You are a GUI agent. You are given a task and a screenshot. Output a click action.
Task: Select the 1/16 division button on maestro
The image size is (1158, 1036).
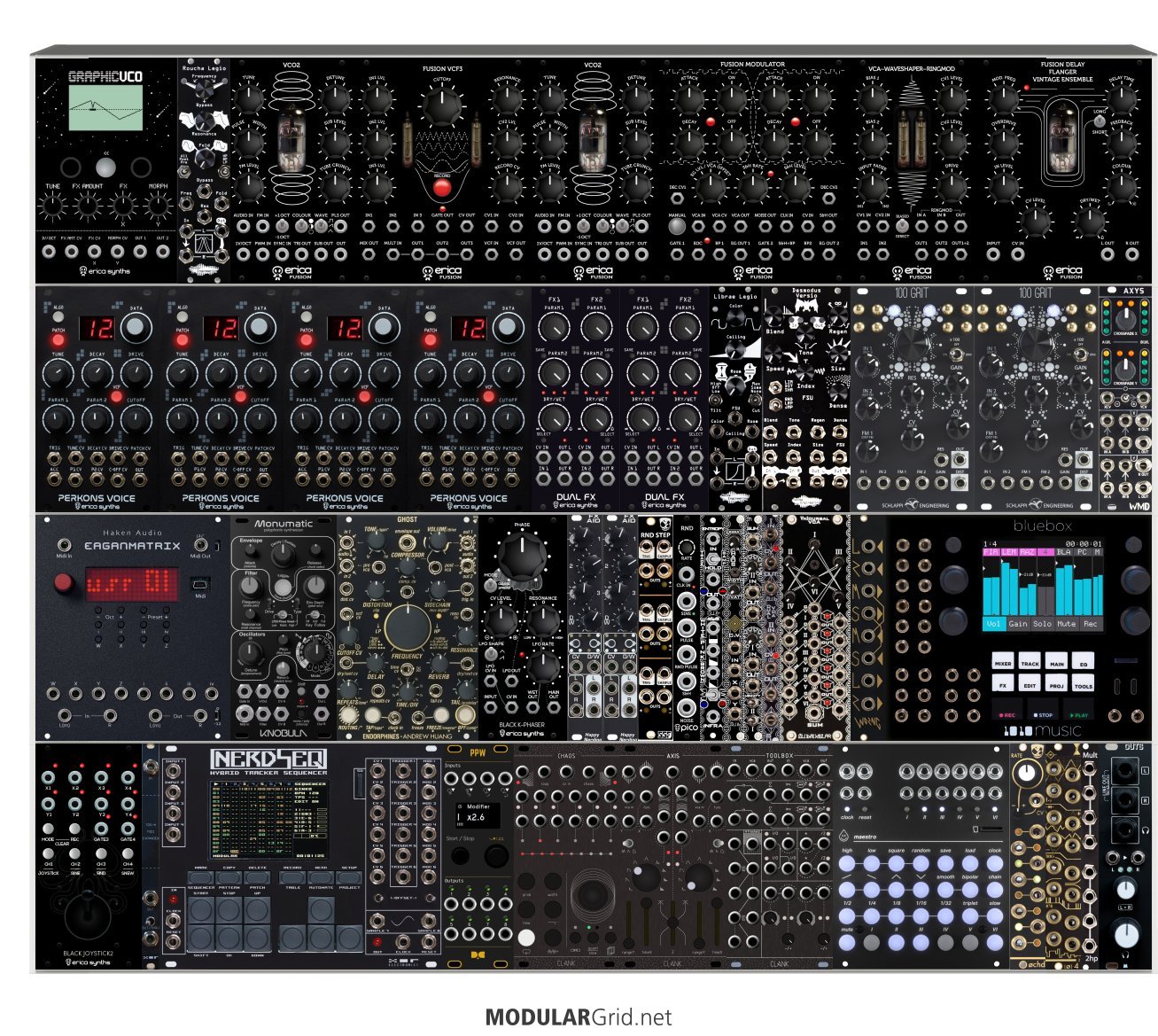(x=921, y=916)
